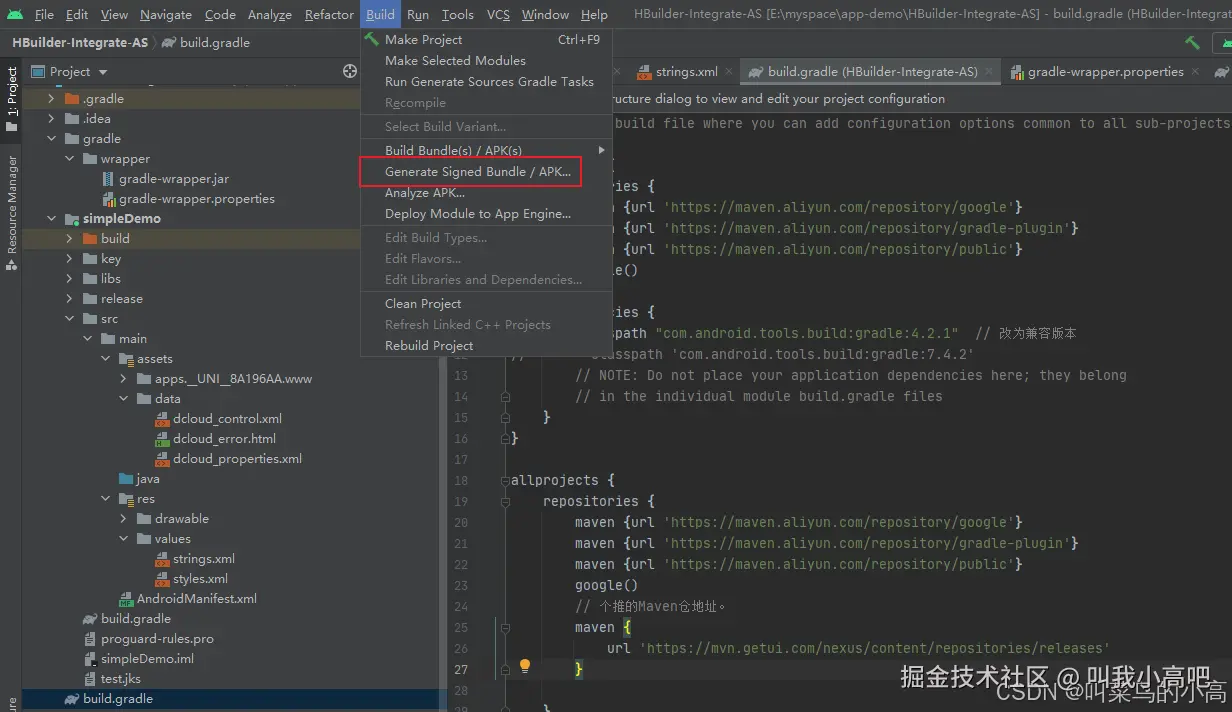Viewport: 1232px width, 712px height.
Task: Select Make Selected Modules menu item
Action: [486, 60]
